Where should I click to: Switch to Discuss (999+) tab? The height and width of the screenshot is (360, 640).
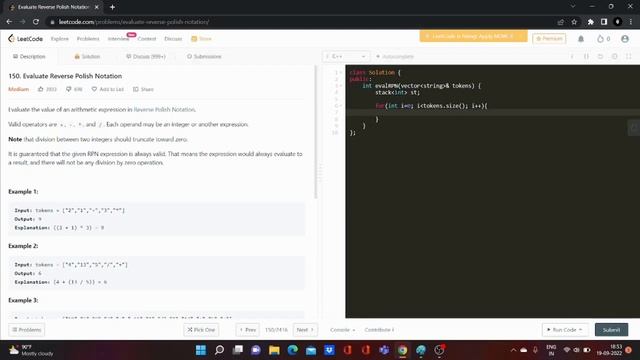(146, 56)
